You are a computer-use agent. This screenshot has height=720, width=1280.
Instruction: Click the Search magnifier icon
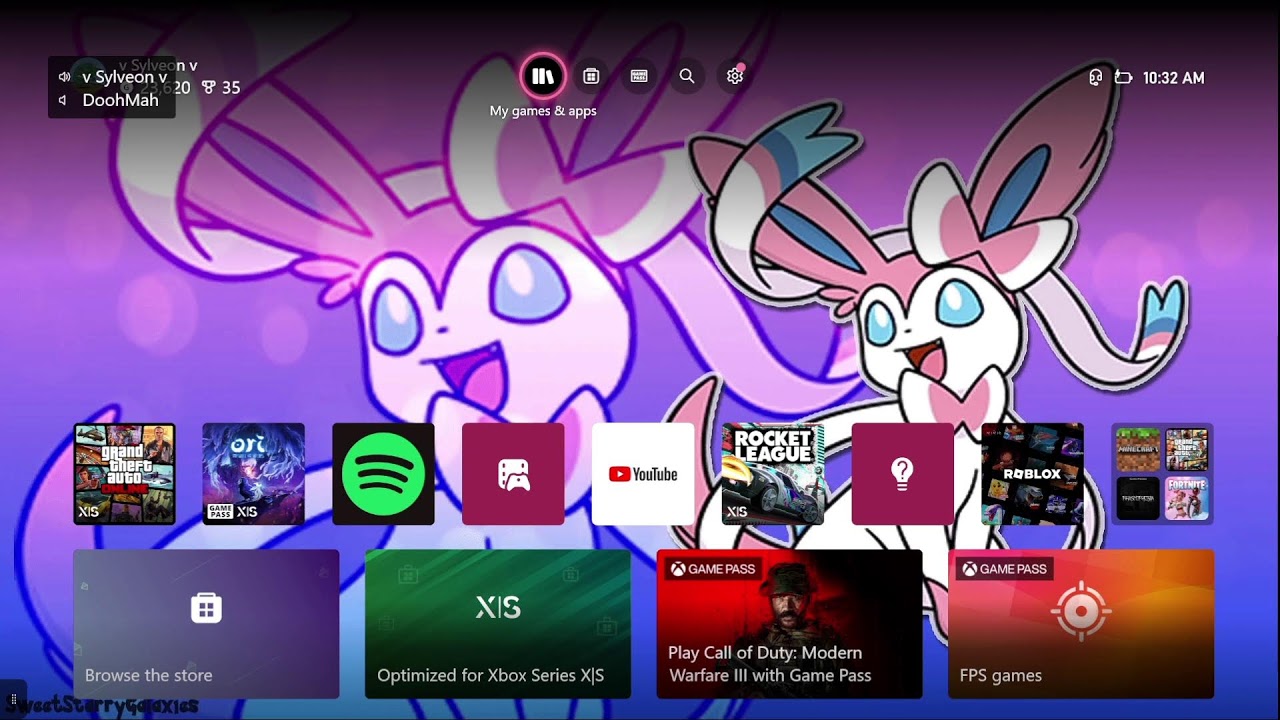687,76
